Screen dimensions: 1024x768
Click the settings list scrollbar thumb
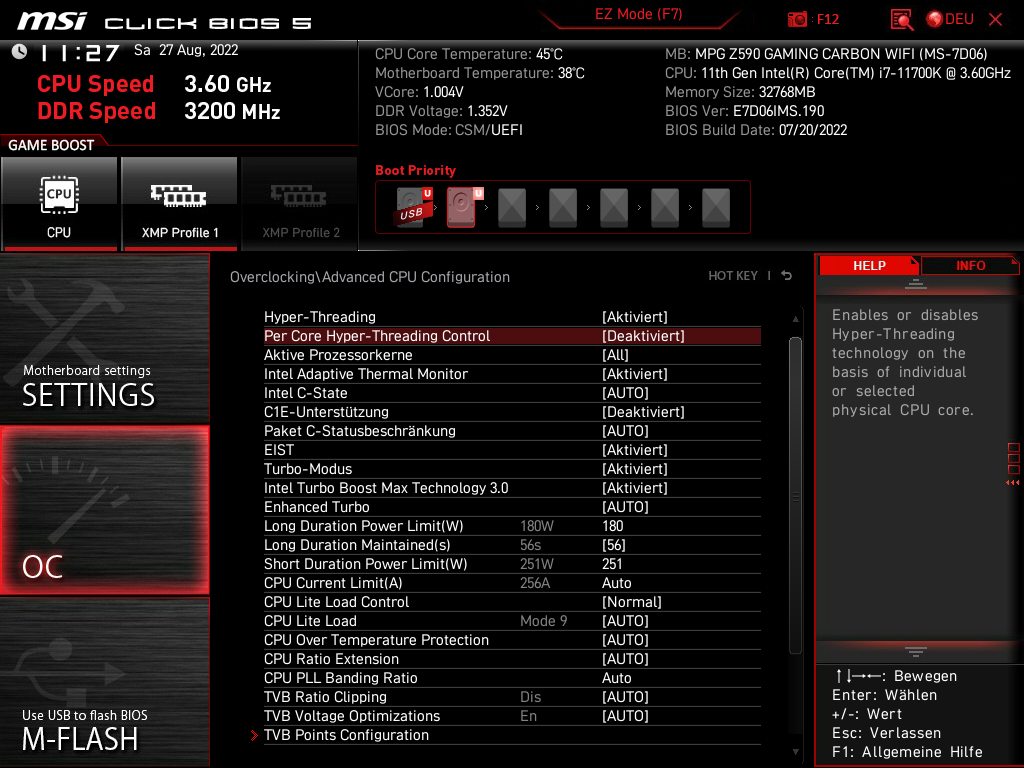click(795, 495)
